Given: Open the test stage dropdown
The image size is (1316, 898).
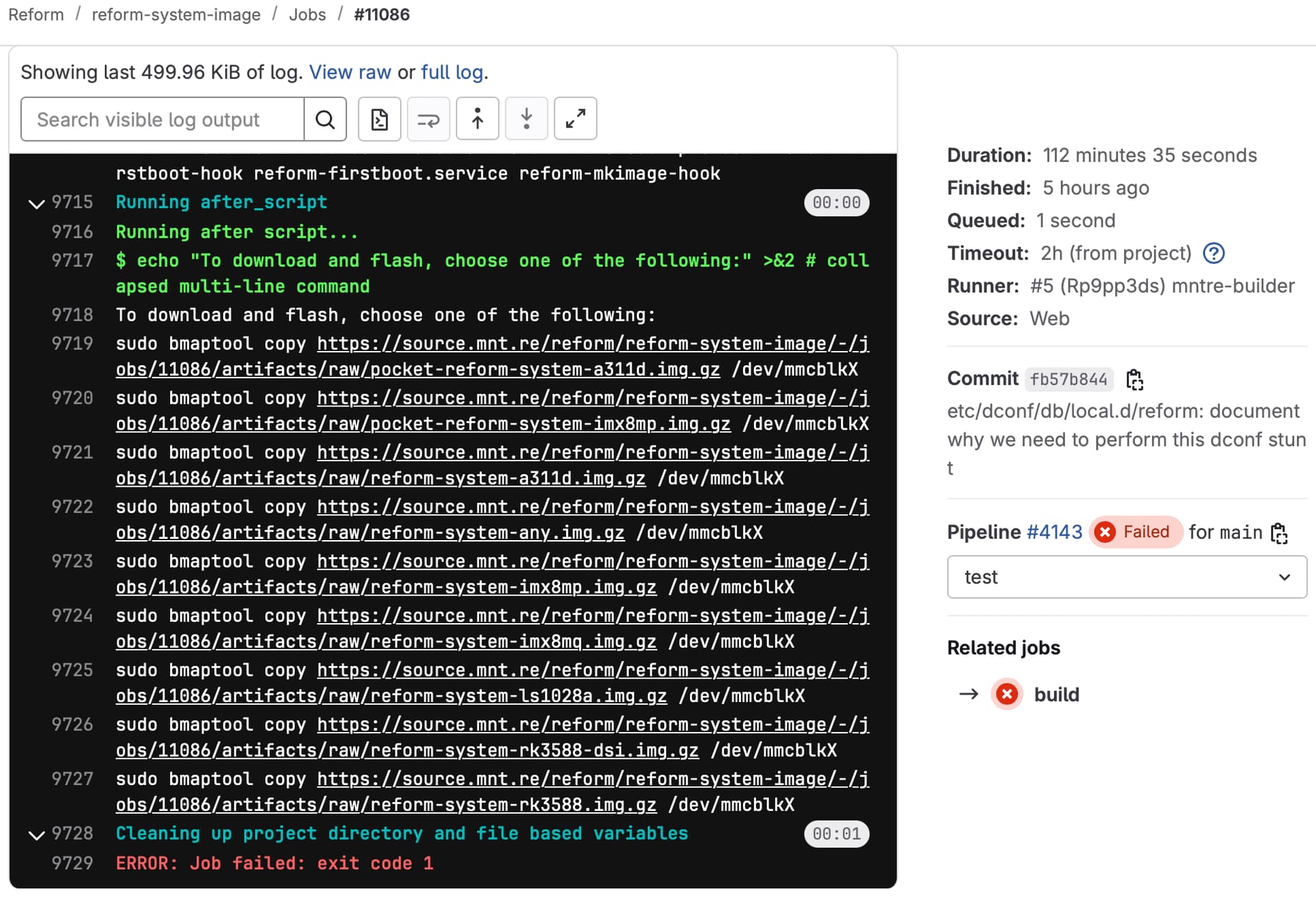Looking at the screenshot, I should coord(1127,577).
